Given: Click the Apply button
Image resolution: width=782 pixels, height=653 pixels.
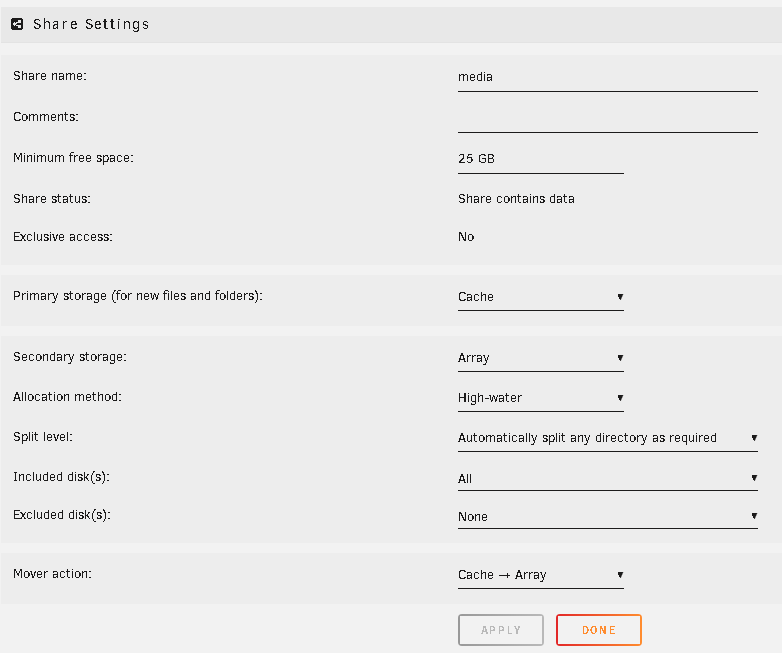Looking at the screenshot, I should click(501, 630).
